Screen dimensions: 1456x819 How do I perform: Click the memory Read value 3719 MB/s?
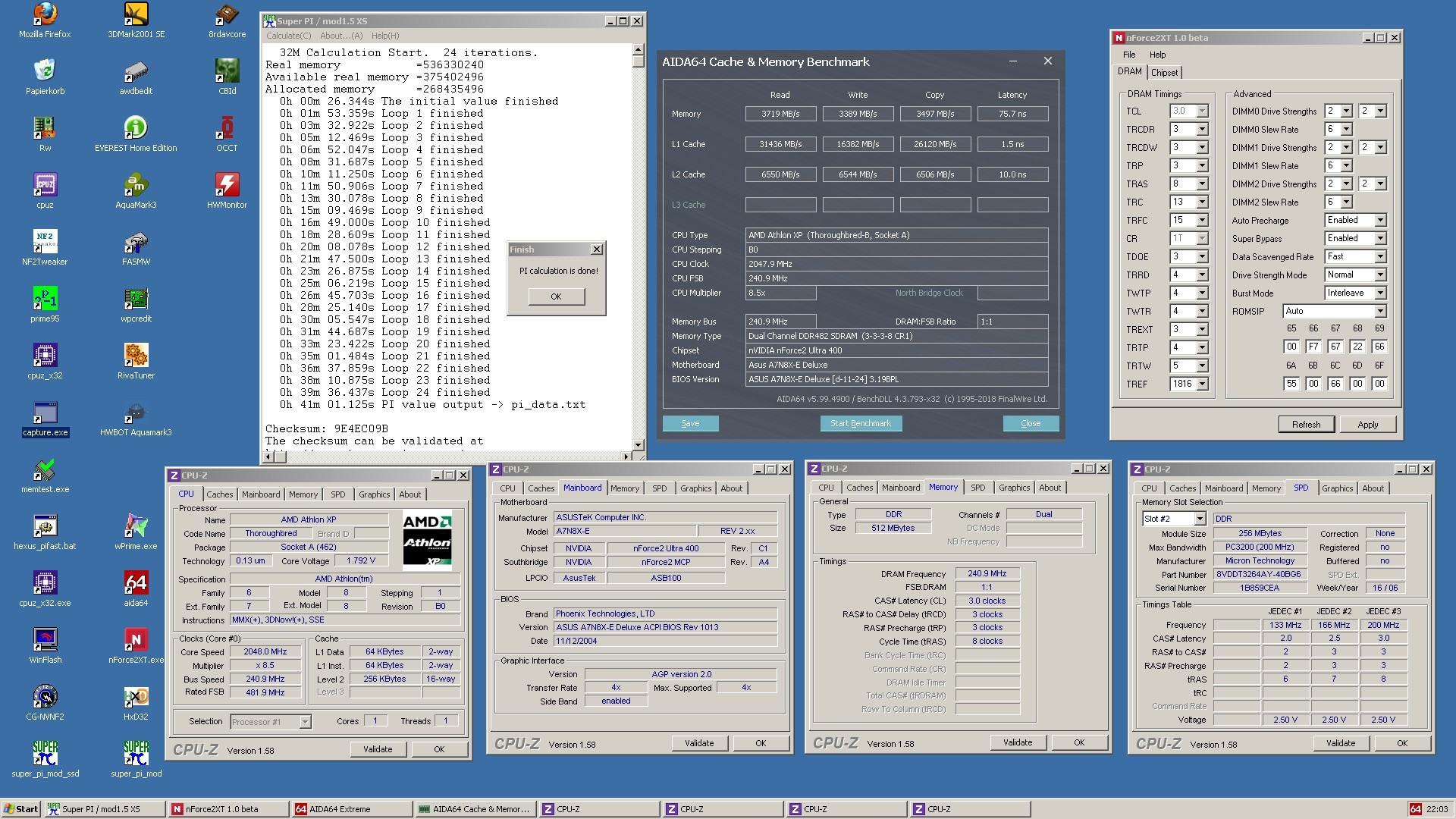tap(780, 114)
